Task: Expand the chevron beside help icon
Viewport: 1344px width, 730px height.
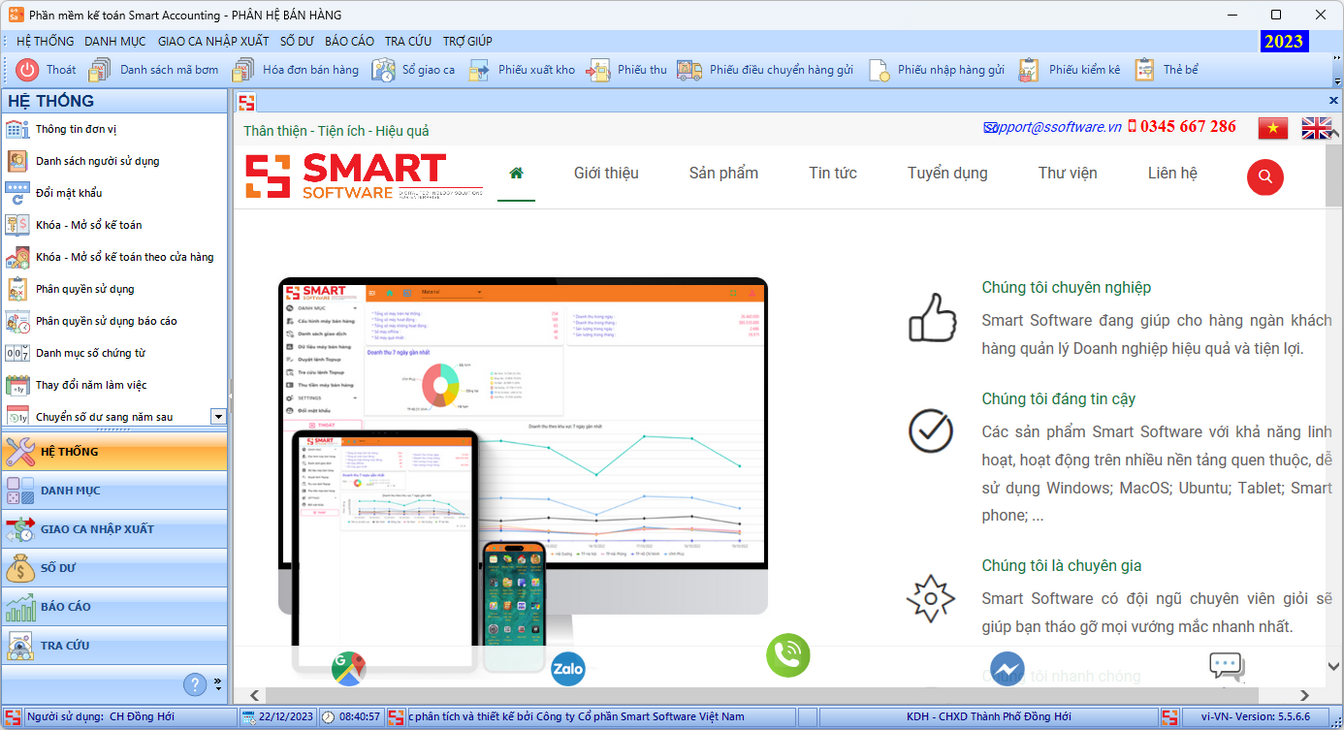Action: (218, 684)
